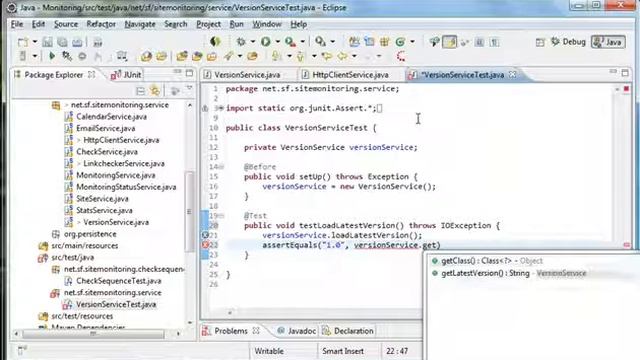
Task: Switch to the HttpClientService.java editor tab
Action: pyautogui.click(x=345, y=75)
